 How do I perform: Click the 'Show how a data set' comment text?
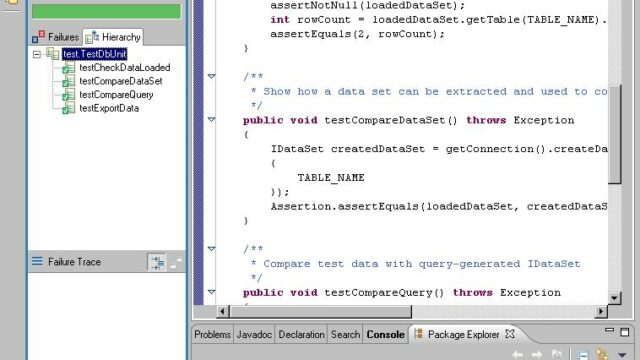435,91
